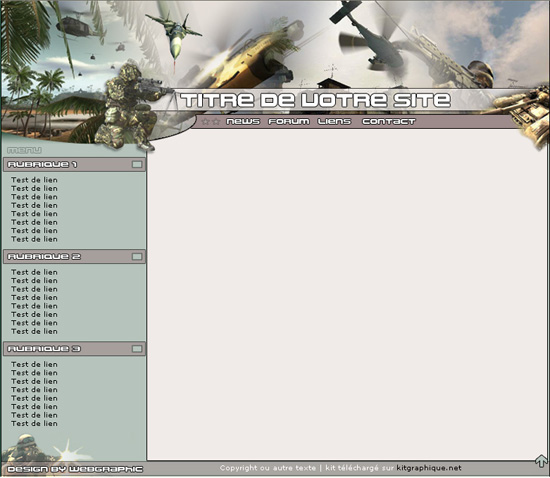Open last Test de lien under Rubrique 1

click(34, 239)
